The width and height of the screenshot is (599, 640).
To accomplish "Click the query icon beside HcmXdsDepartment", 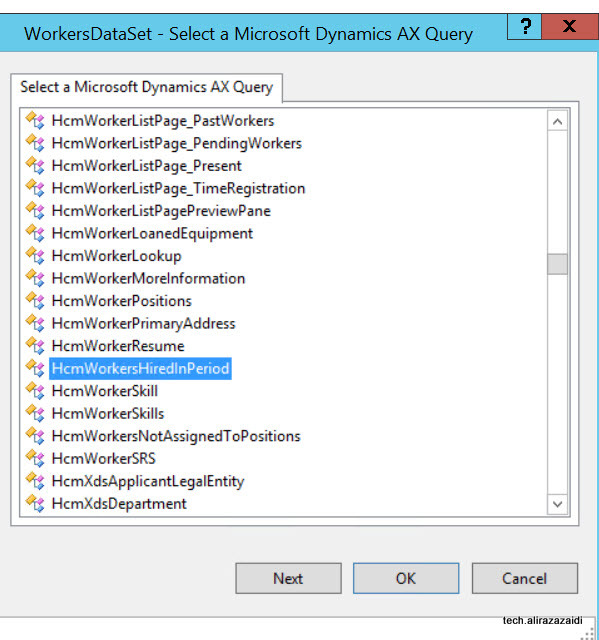I will [35, 504].
